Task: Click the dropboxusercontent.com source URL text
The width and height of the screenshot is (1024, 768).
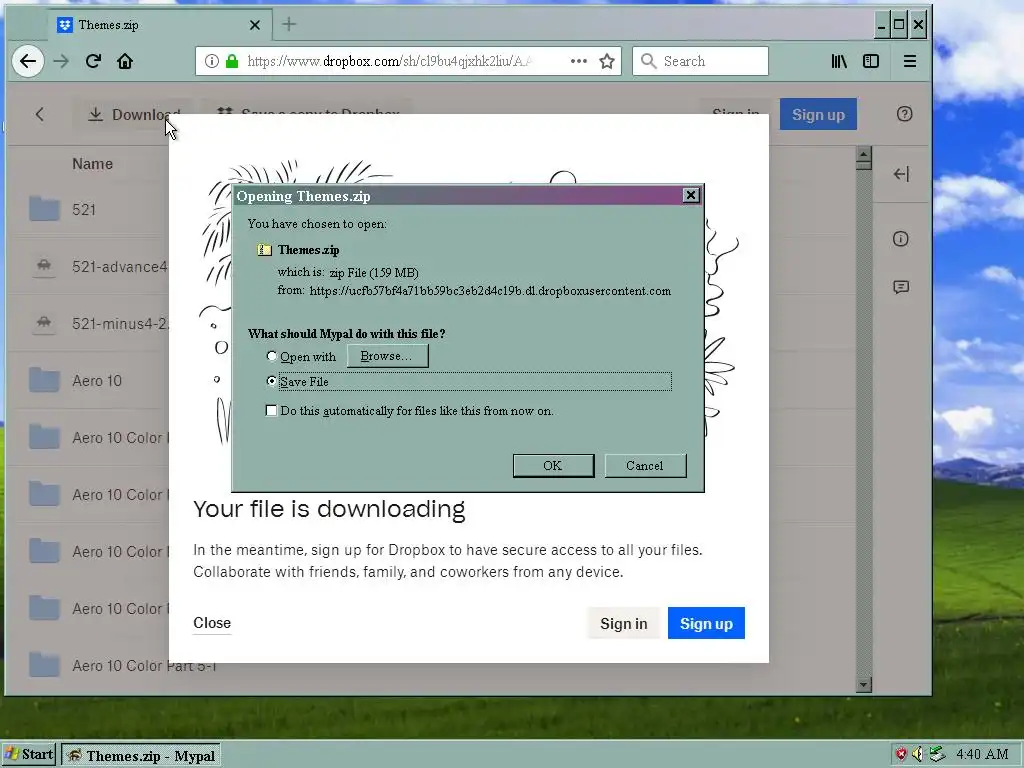Action: click(490, 291)
